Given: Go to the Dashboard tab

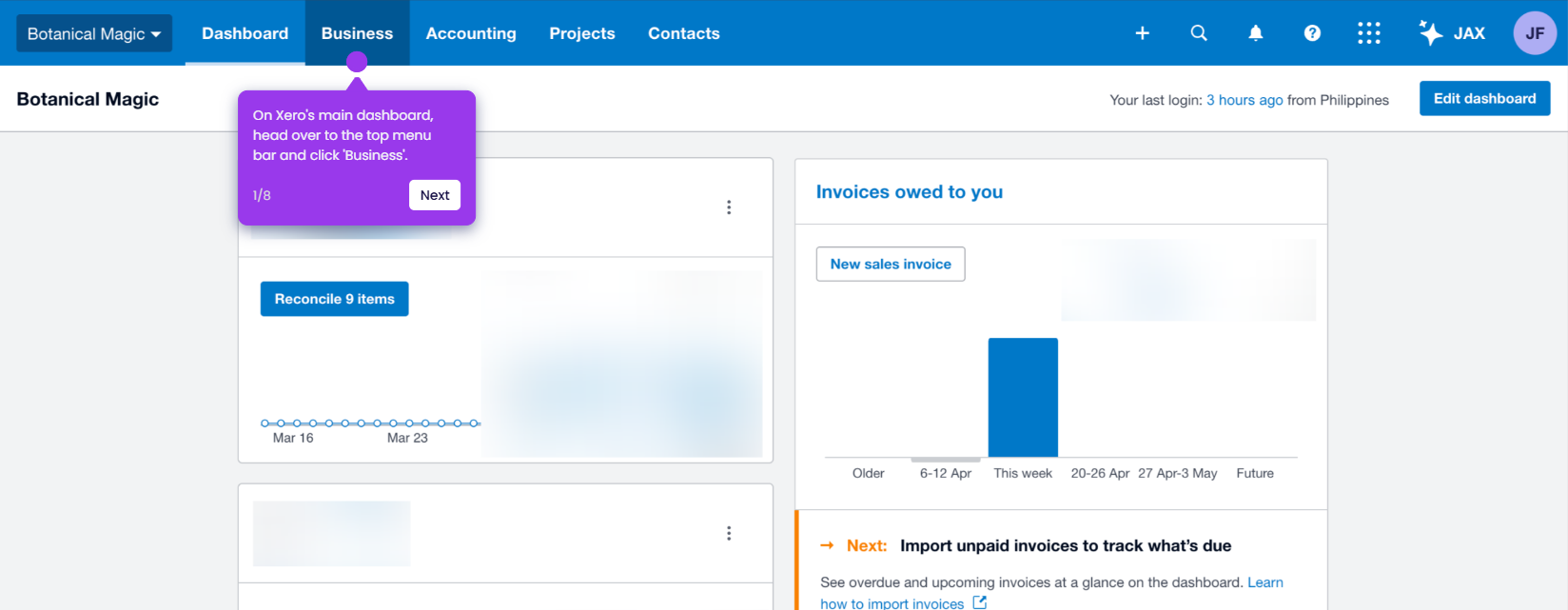Looking at the screenshot, I should pos(245,33).
